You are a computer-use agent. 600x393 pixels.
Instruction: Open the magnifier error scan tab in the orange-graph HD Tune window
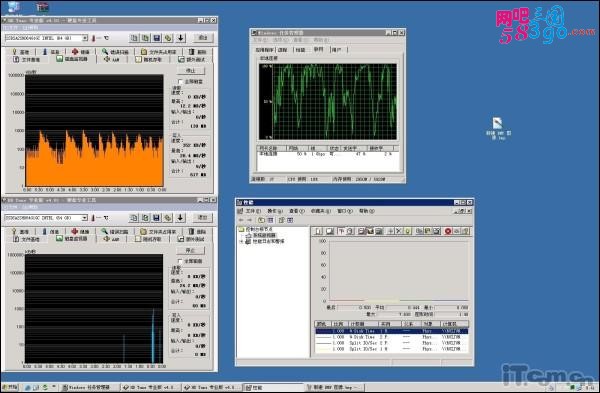(x=115, y=52)
